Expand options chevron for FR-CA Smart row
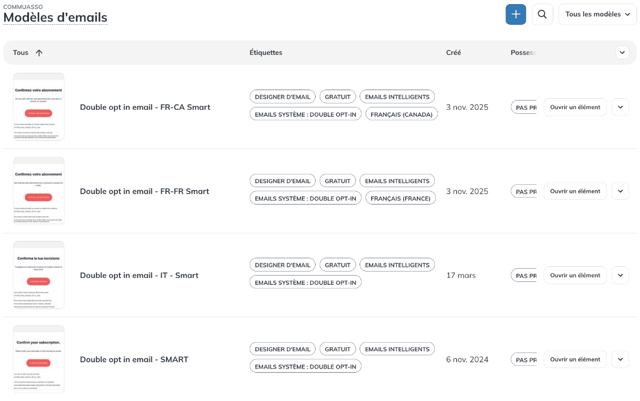This screenshot has width=640, height=401. pyautogui.click(x=620, y=107)
